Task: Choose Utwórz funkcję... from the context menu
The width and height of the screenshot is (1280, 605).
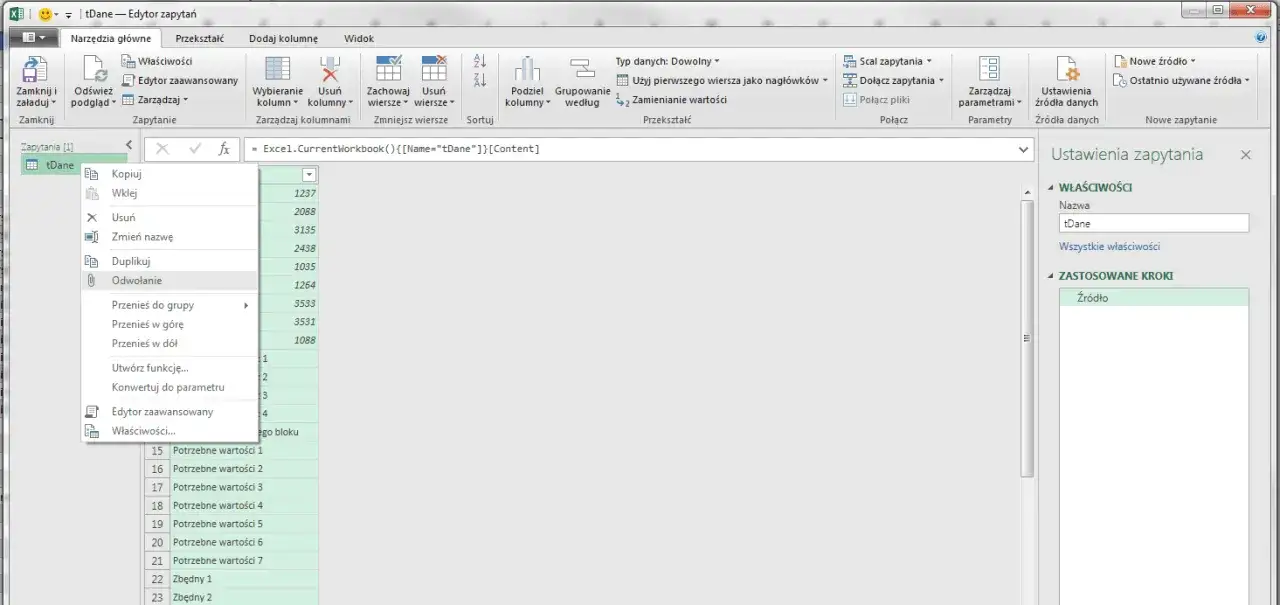Action: [168, 368]
